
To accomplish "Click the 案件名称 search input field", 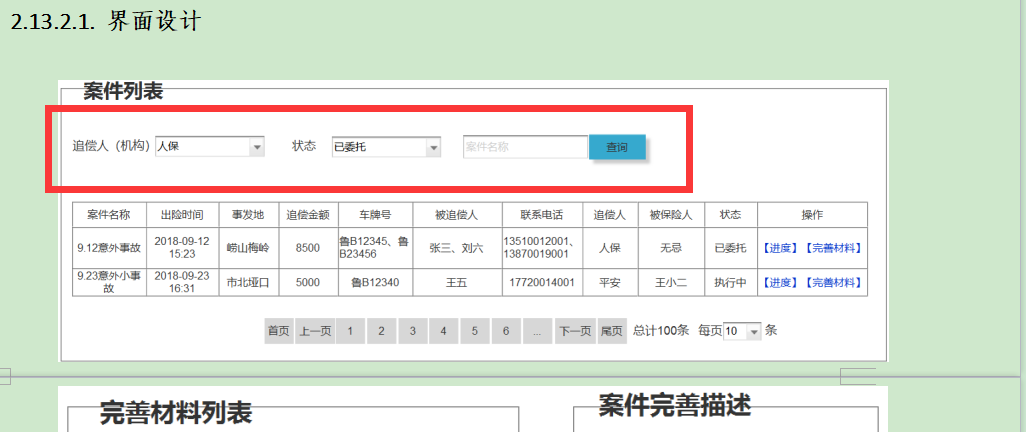I will click(x=525, y=147).
